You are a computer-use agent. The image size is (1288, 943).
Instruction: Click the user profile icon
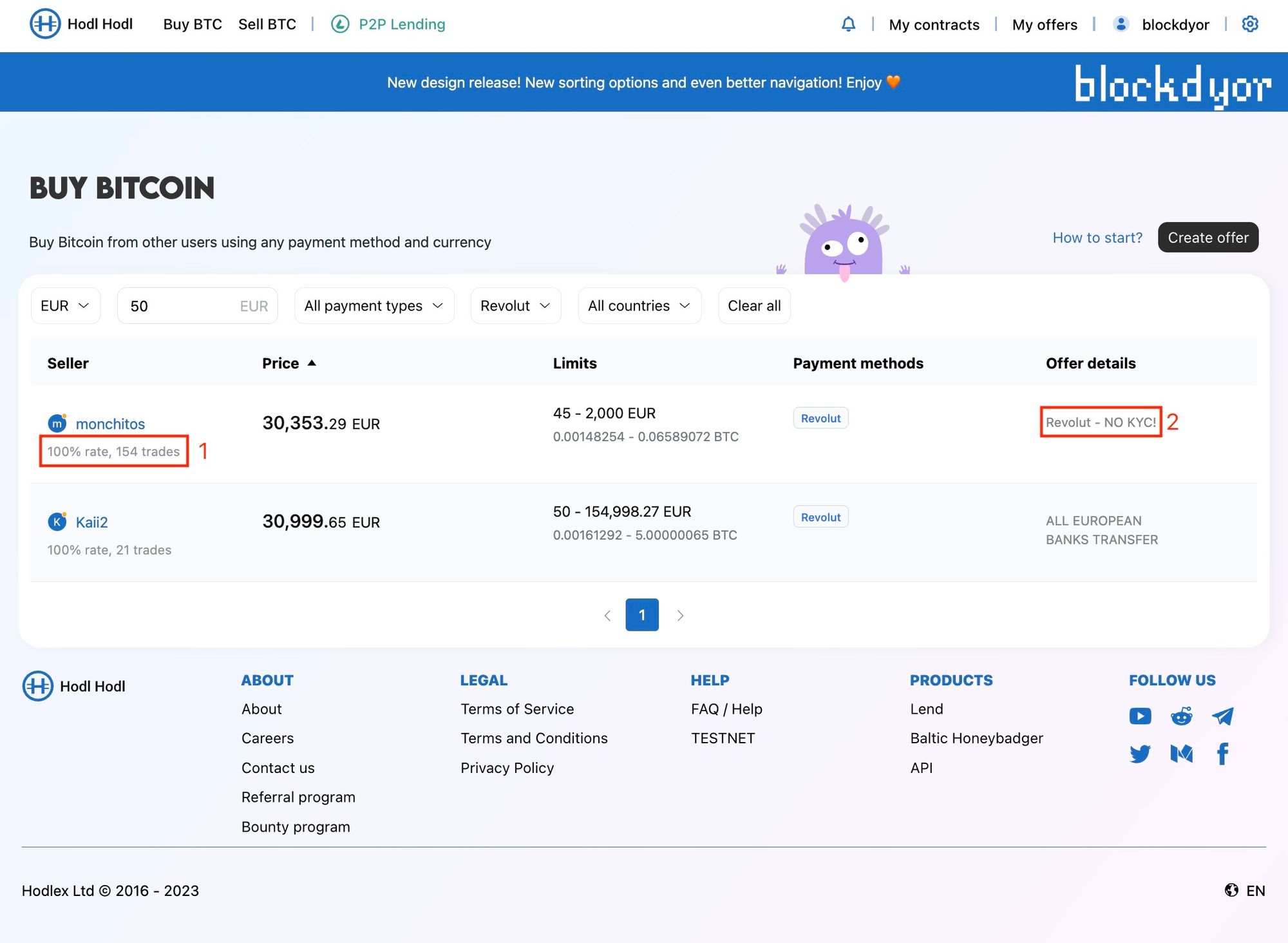coord(1118,22)
